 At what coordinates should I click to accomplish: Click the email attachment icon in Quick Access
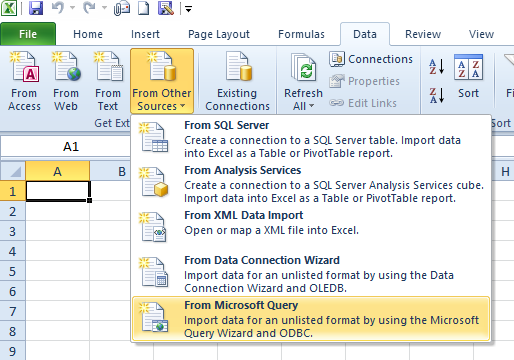(x=122, y=8)
